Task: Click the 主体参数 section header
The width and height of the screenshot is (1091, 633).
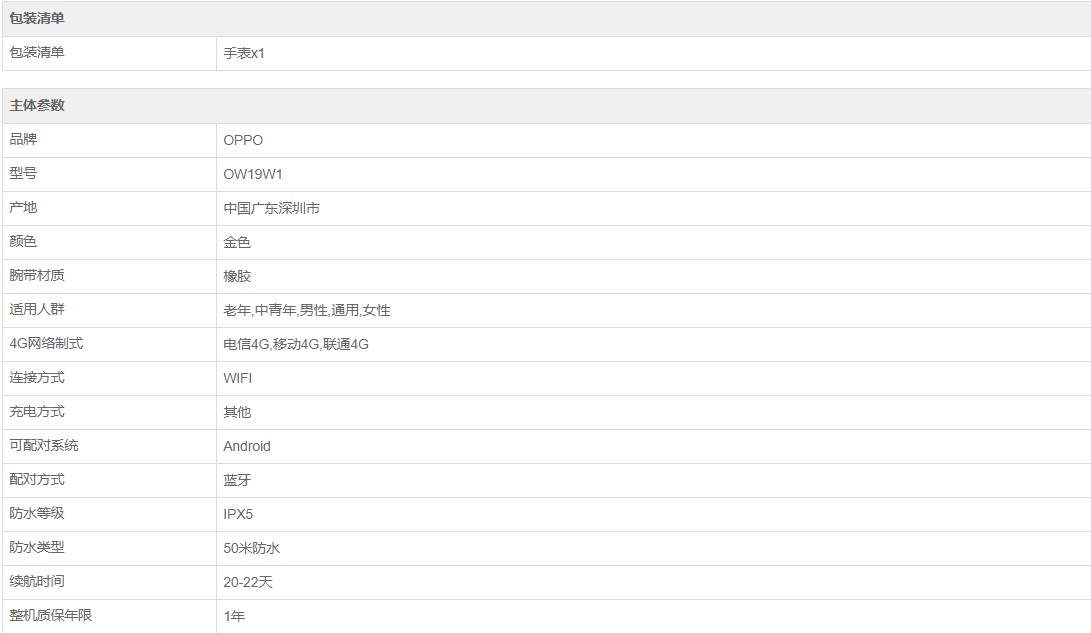Action: pyautogui.click(x=37, y=106)
